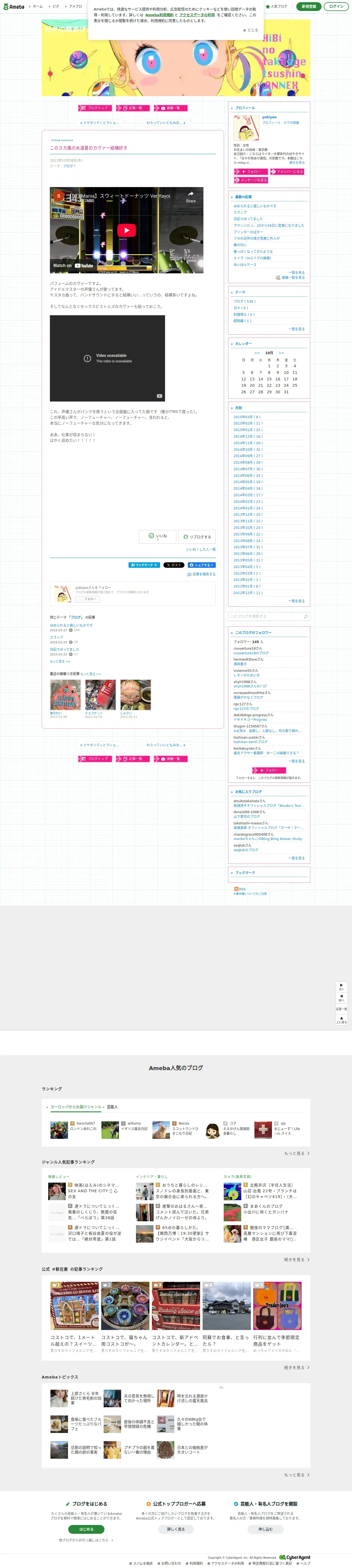Open follower couverture18のブログ link

click(251, 653)
